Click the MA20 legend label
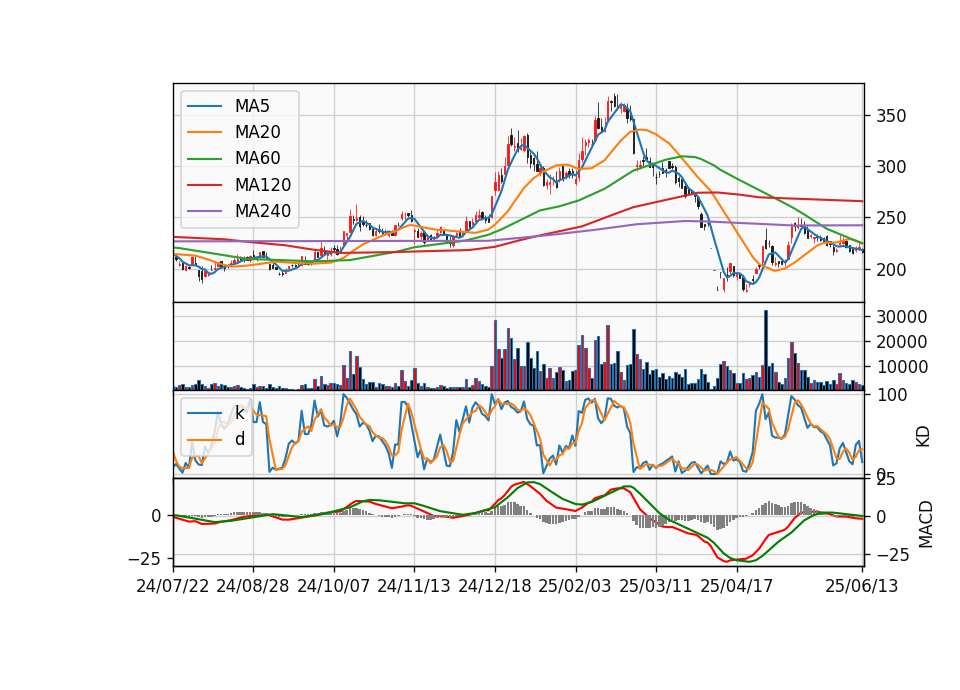 [257, 132]
